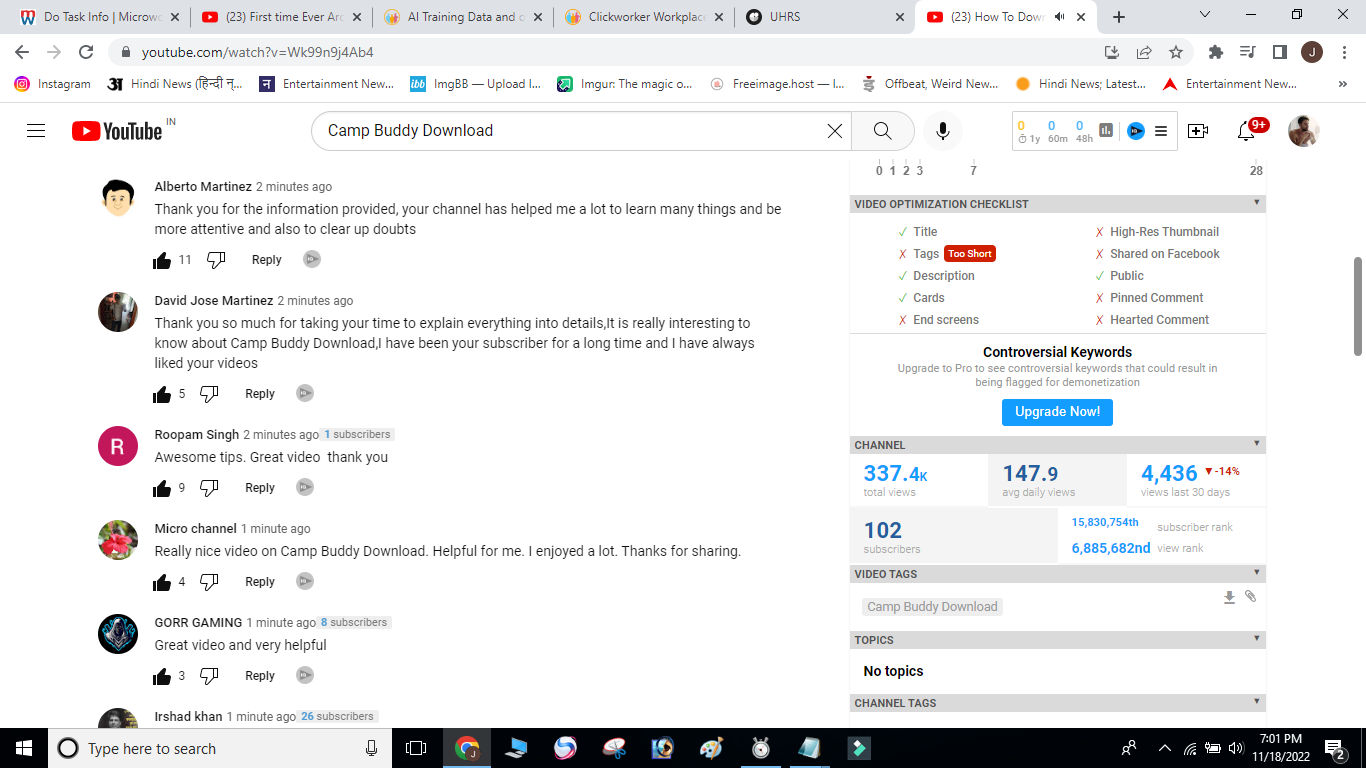Viewport: 1366px width, 768px height.
Task: Copy video tags with the paperclip icon
Action: point(1250,597)
